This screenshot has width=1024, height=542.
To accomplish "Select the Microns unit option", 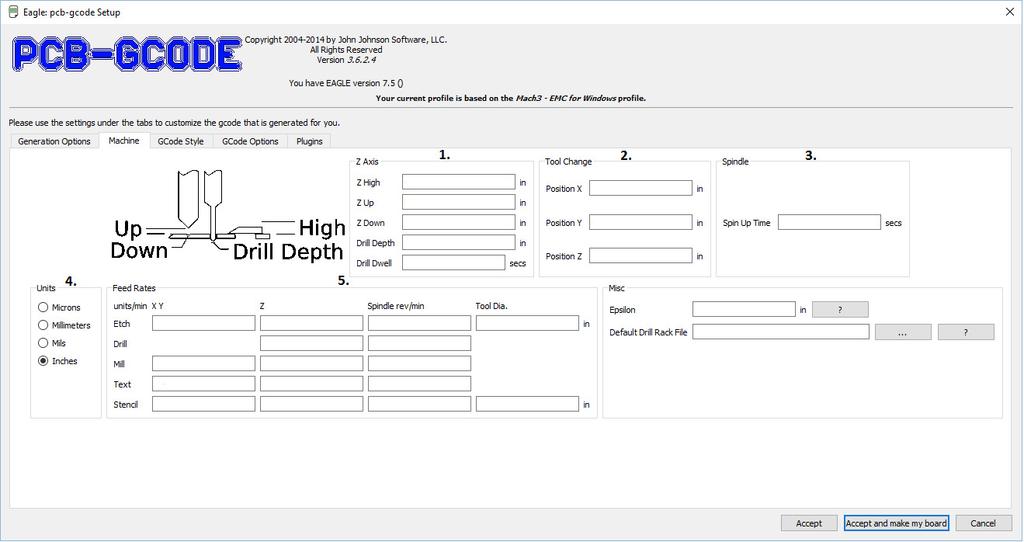I will click(x=59, y=307).
